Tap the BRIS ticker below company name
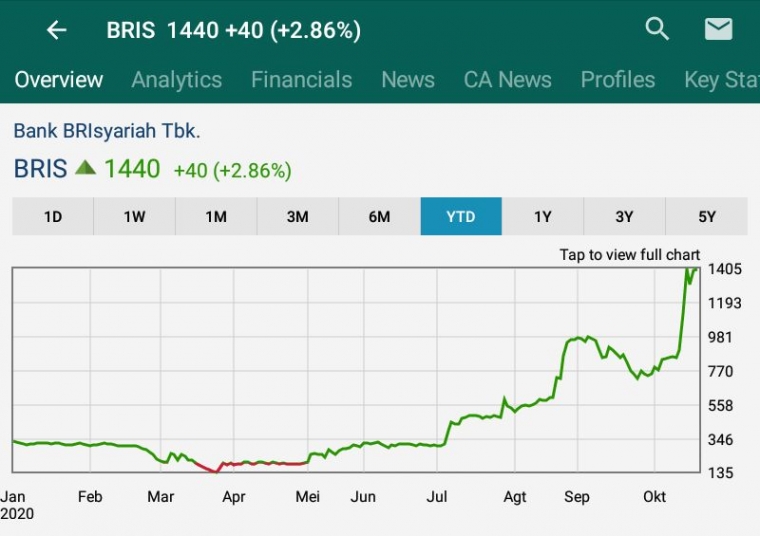Screen dimensions: 760x536 click(x=40, y=169)
